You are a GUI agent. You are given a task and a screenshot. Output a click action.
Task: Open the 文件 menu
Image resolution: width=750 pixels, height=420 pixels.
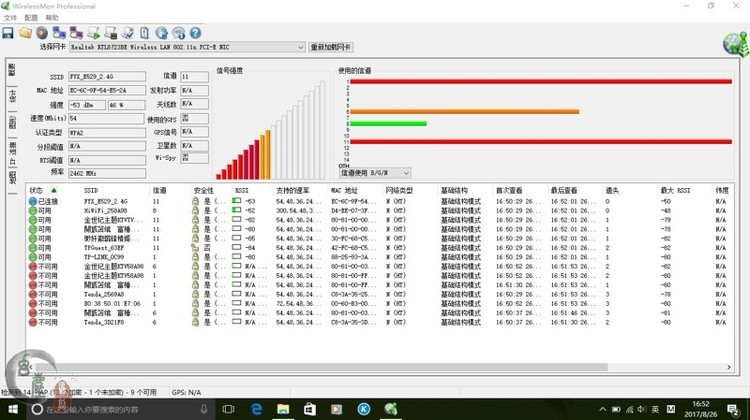(x=10, y=18)
